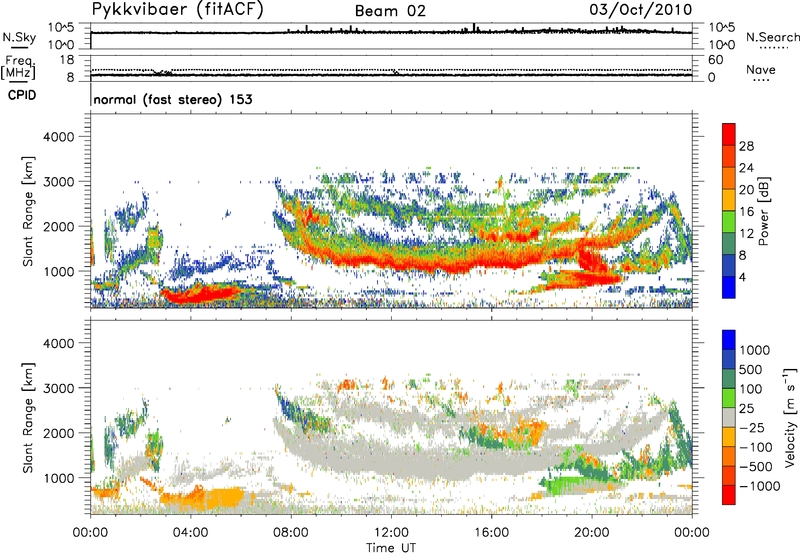Viewport: 800px width, 554px height.
Task: Click the 'N.Sky' legend label
Action: (x=19, y=37)
